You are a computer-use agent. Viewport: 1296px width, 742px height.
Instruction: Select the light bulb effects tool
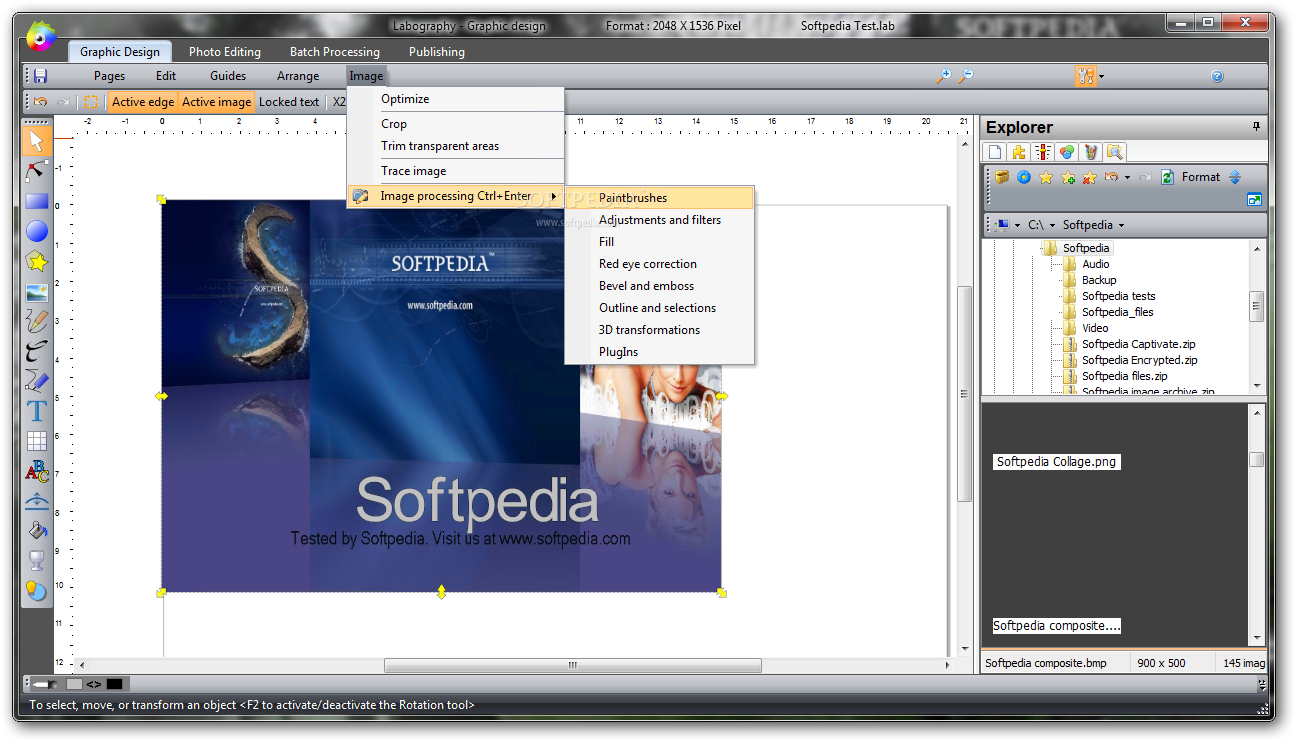[37, 591]
